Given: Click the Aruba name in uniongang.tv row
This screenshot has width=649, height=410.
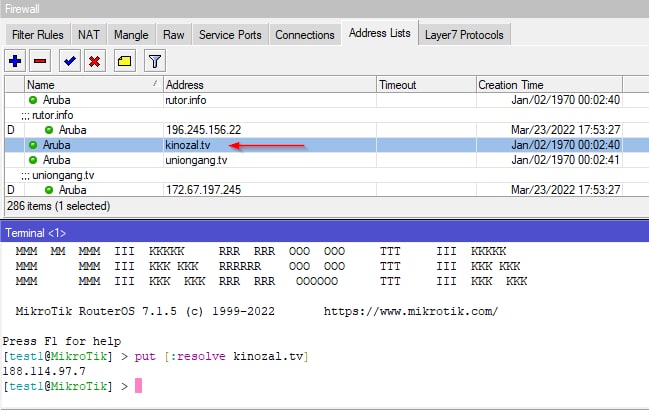Looking at the screenshot, I should pos(57,160).
